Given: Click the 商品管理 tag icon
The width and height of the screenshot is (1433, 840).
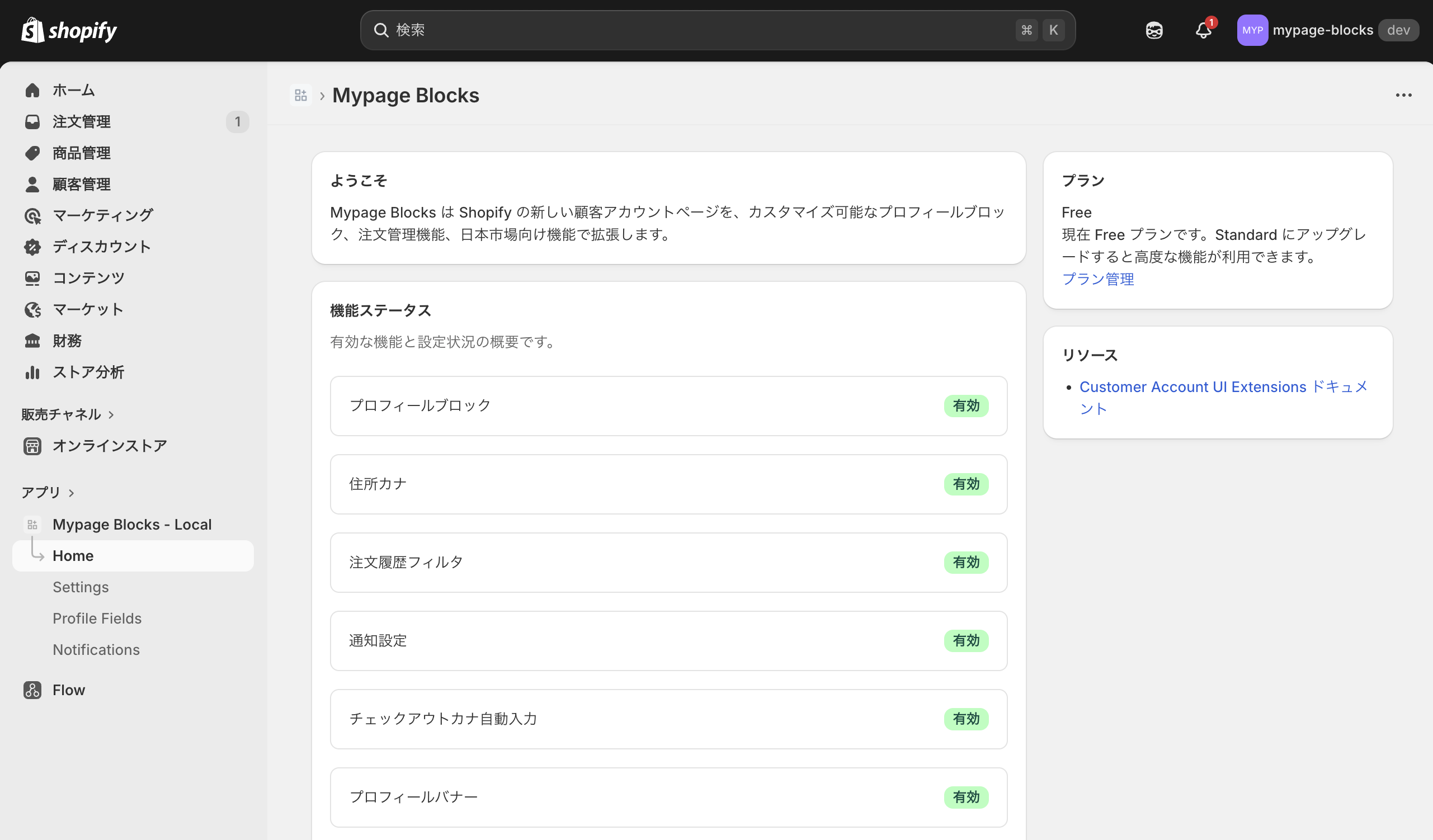Looking at the screenshot, I should (x=32, y=153).
